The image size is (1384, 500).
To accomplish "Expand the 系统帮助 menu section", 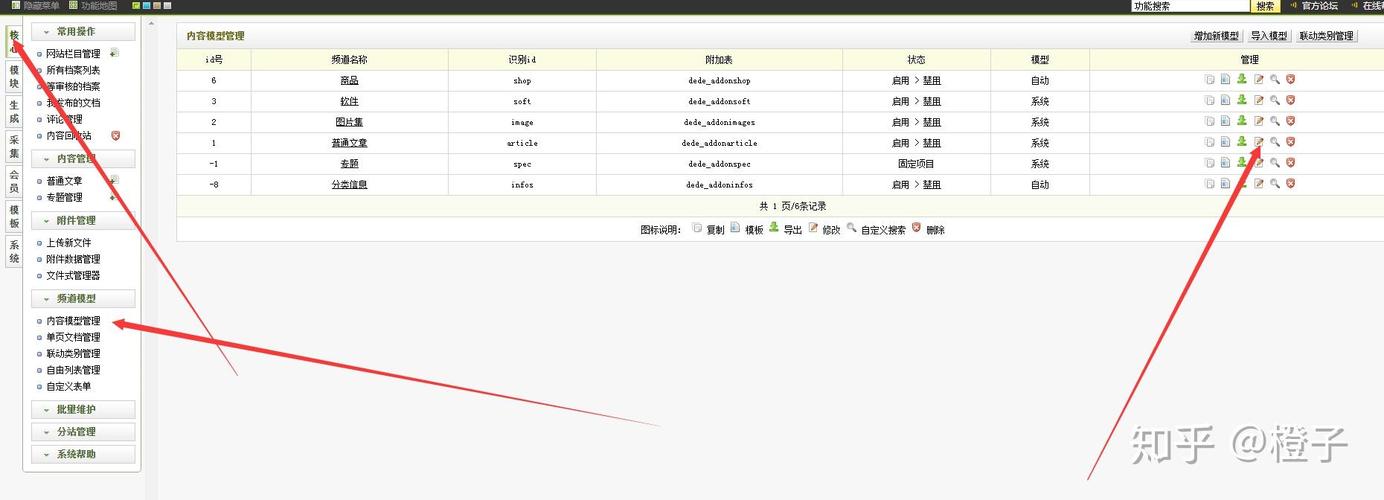I will pyautogui.click(x=82, y=454).
